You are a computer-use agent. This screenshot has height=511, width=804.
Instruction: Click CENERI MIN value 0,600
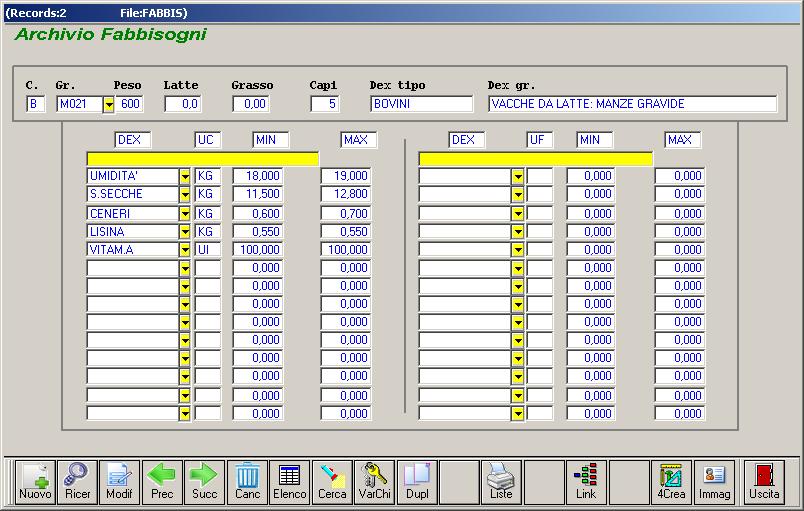[258, 214]
